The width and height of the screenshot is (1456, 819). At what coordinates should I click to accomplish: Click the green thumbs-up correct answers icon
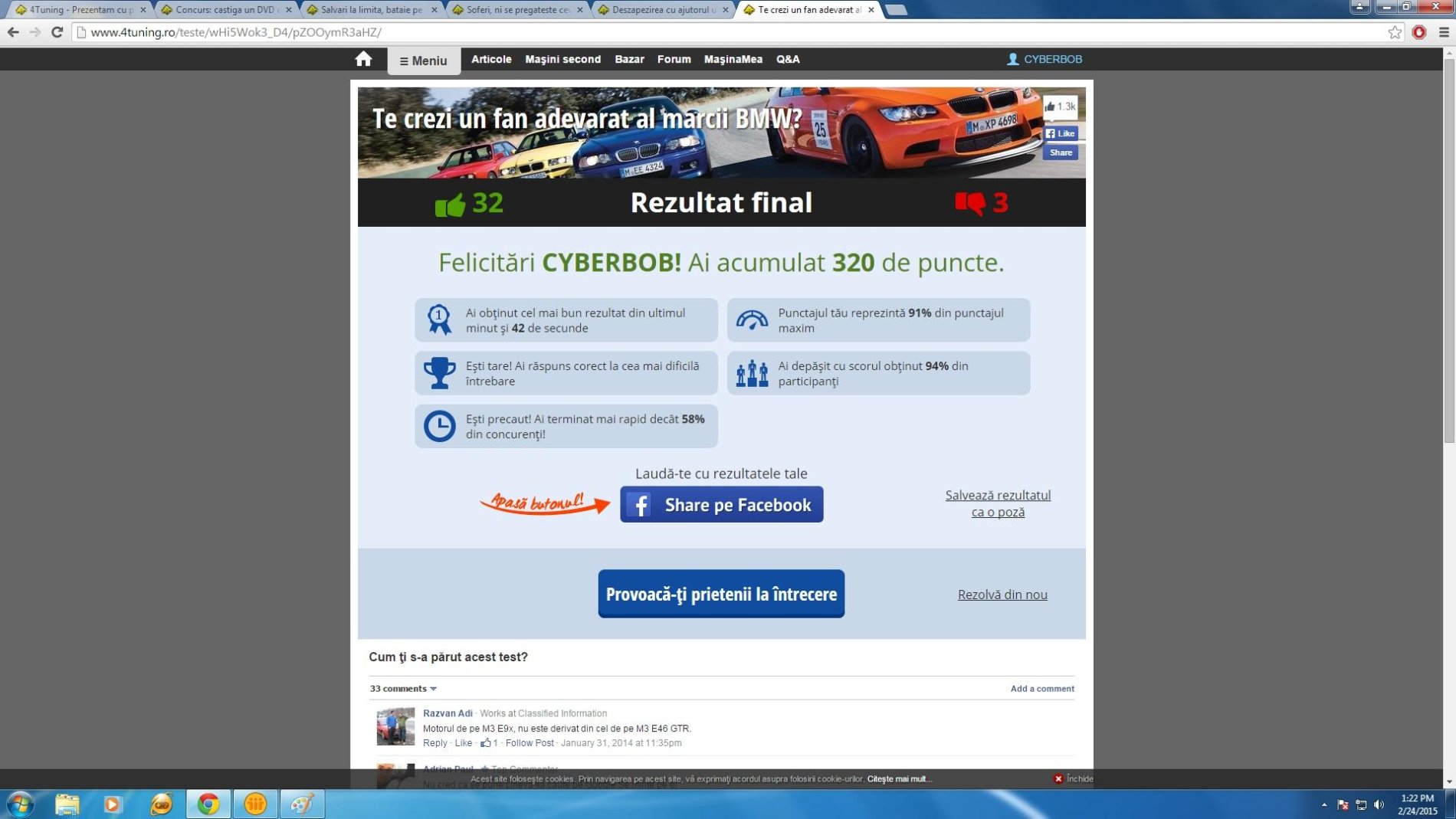pos(450,205)
